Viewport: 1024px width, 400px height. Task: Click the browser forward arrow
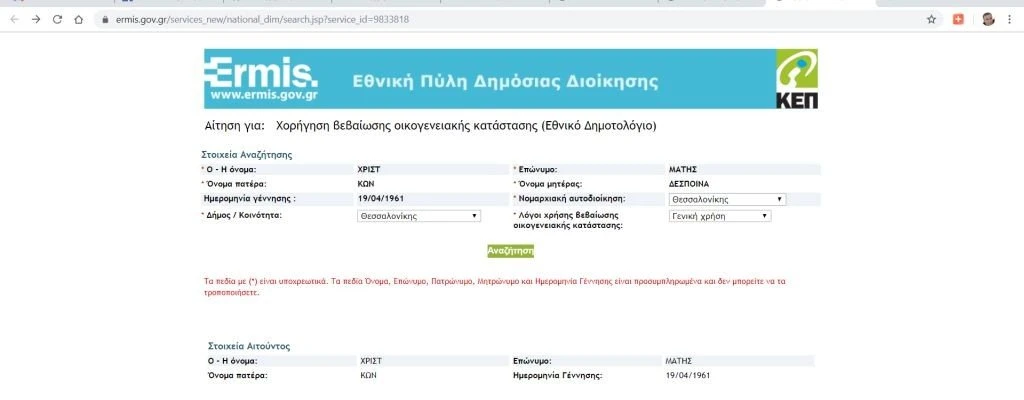click(x=35, y=19)
